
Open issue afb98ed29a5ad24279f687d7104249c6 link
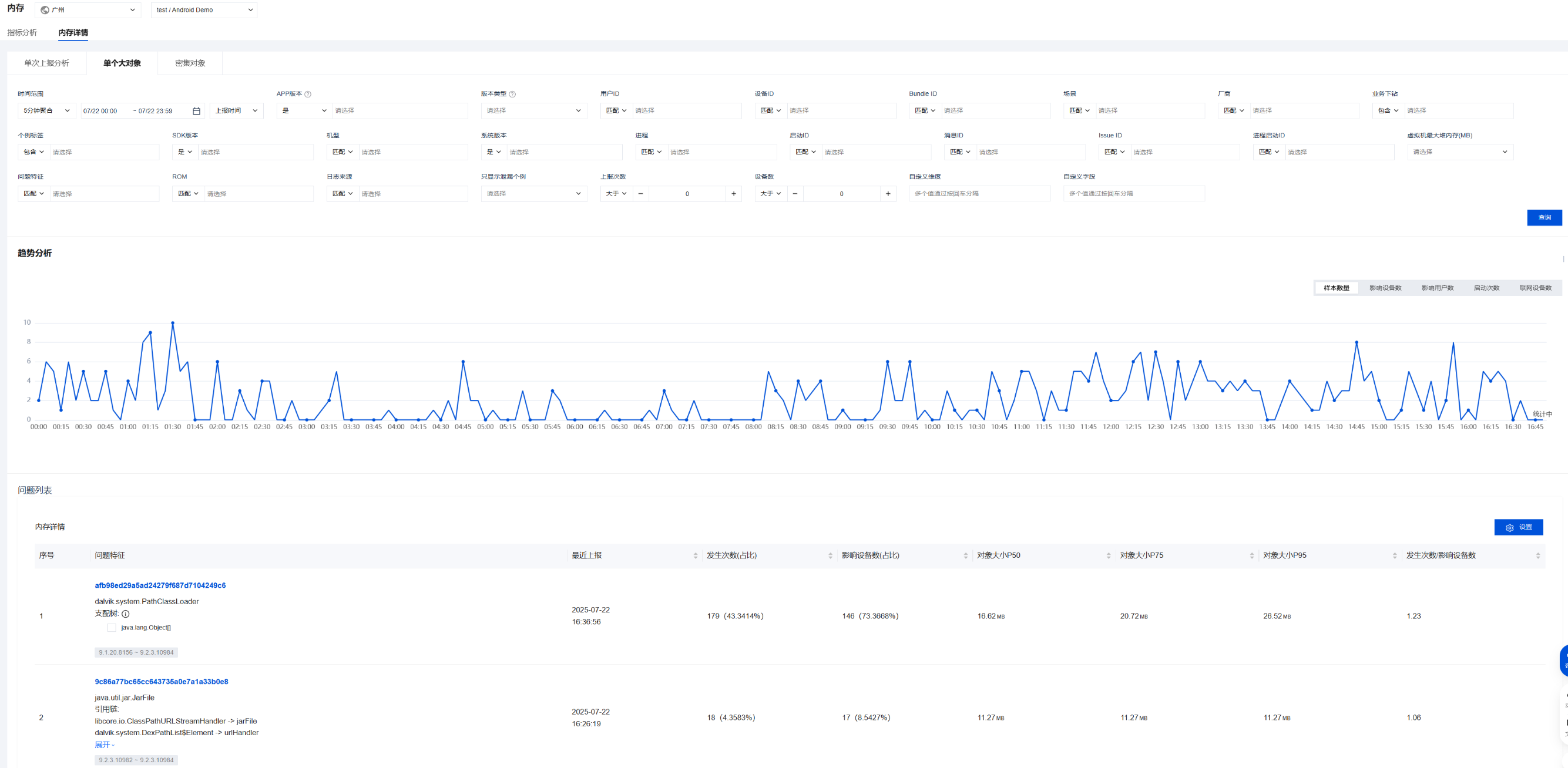(x=160, y=585)
